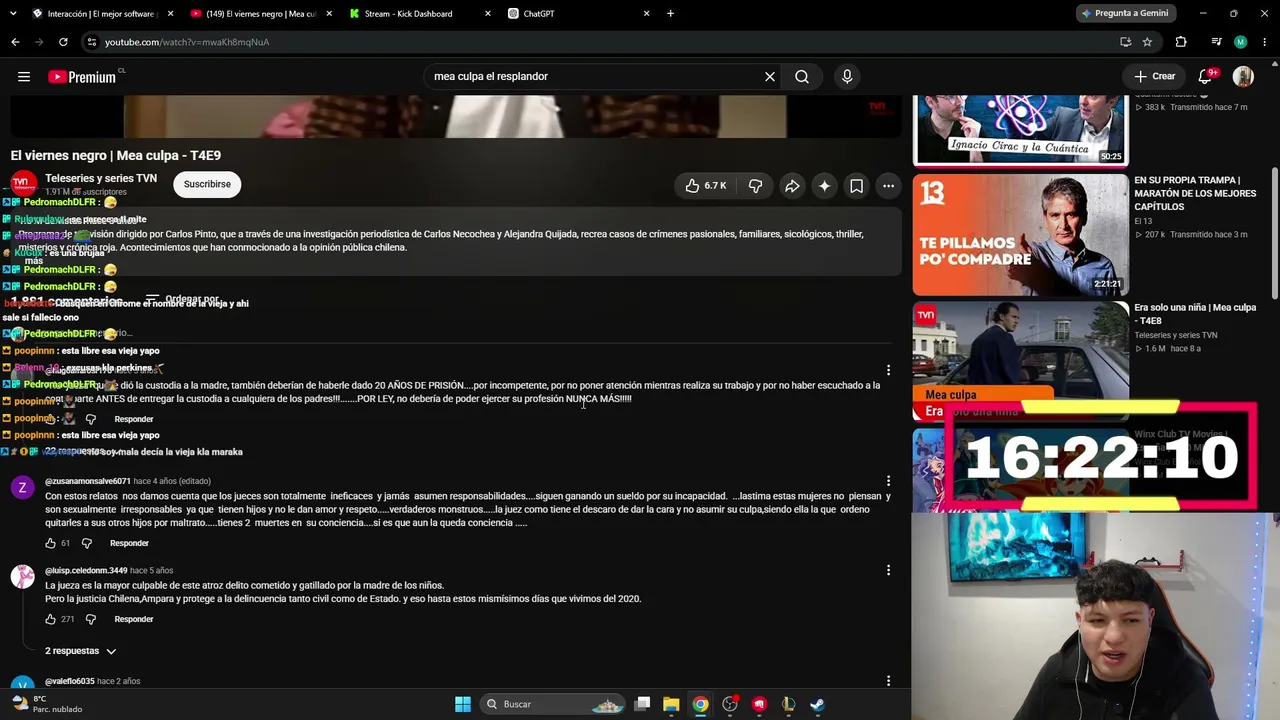Start voice search with microphone
The width and height of the screenshot is (1280, 720).
tap(847, 76)
